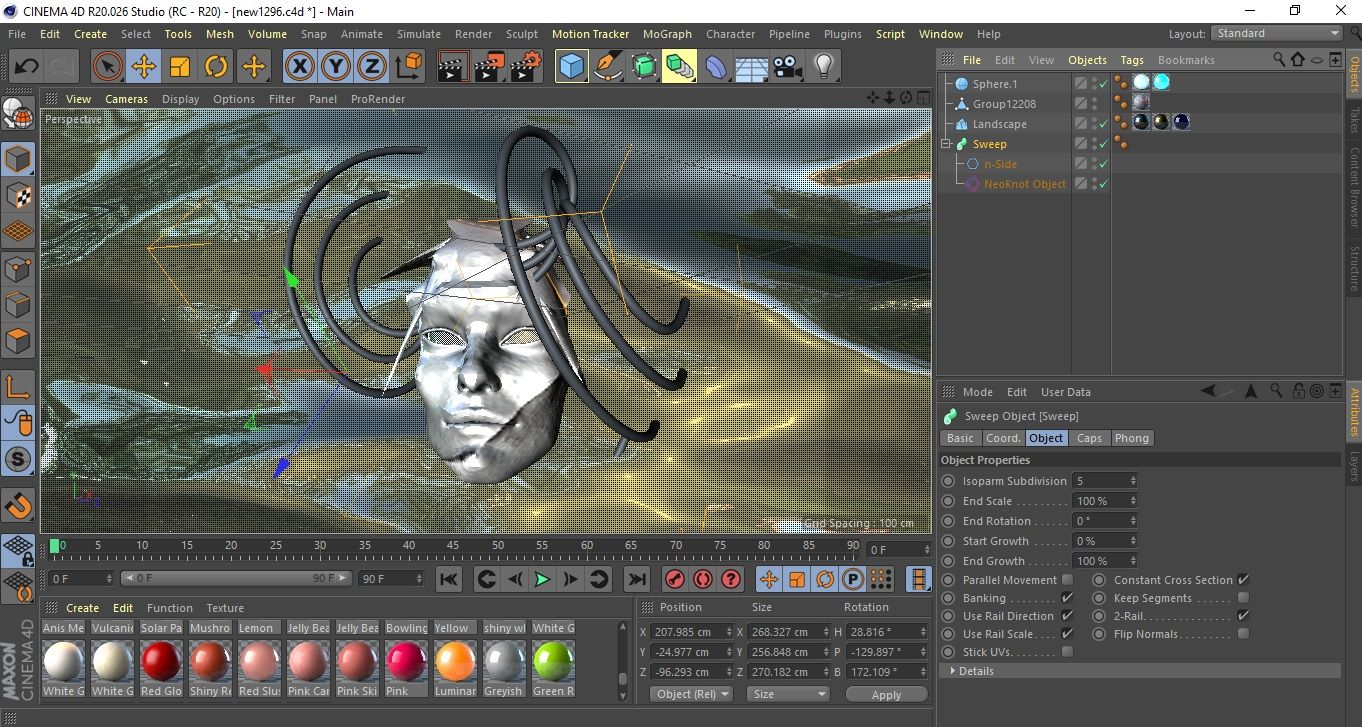The image size is (1362, 727).
Task: Open the Layout dropdown
Action: (1276, 33)
